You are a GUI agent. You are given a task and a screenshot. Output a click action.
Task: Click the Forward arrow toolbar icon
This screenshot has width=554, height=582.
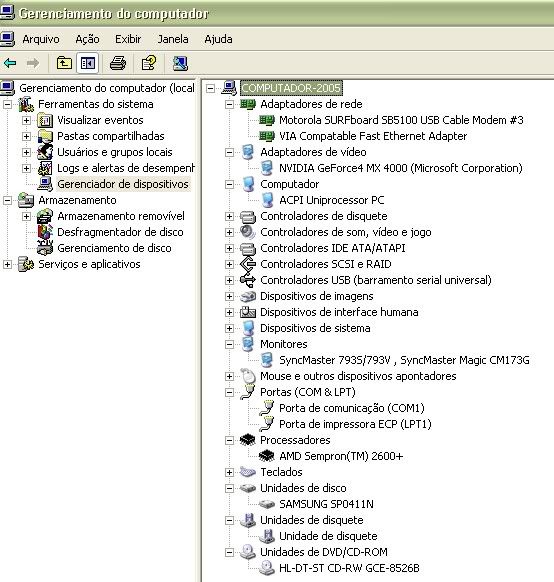click(33, 63)
